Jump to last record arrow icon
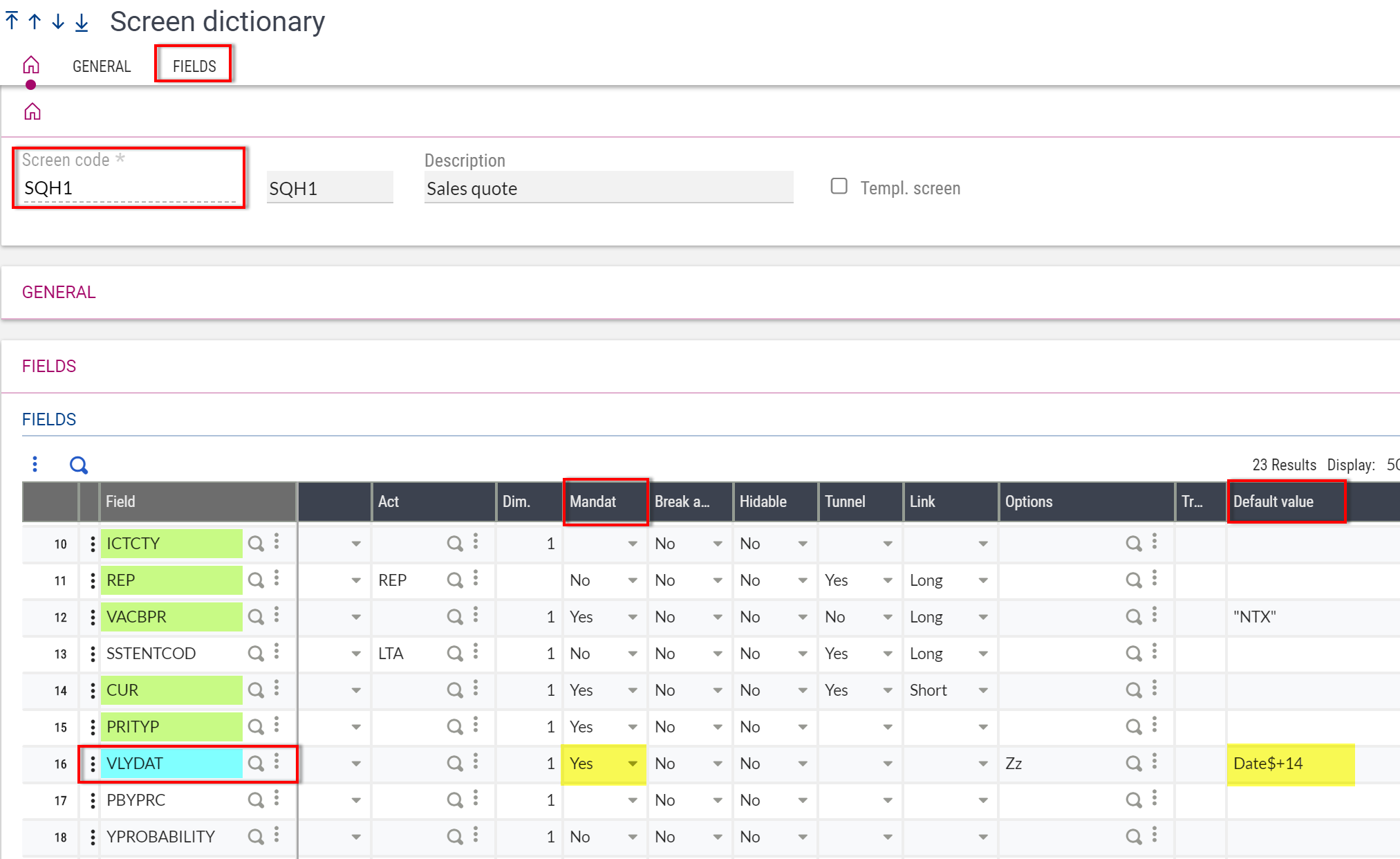The image size is (1400, 859). 82,22
